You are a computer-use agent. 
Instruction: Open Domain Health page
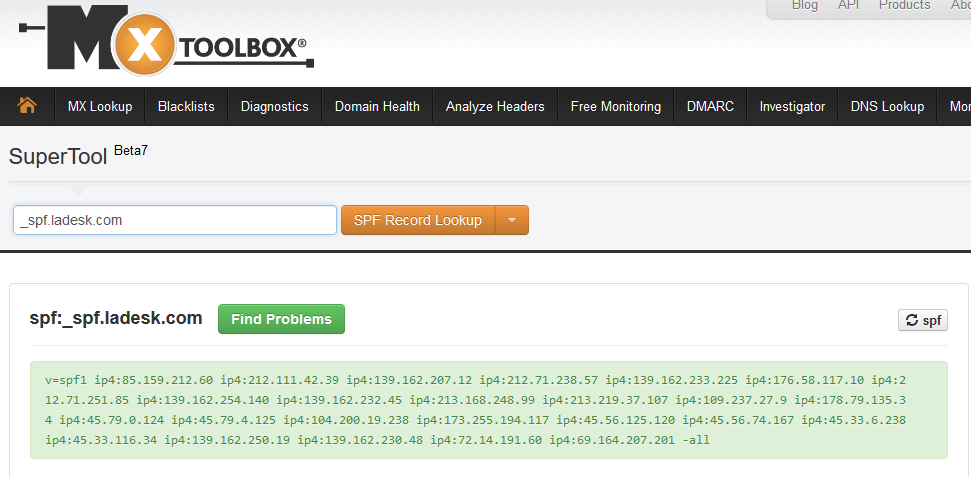tap(377, 107)
